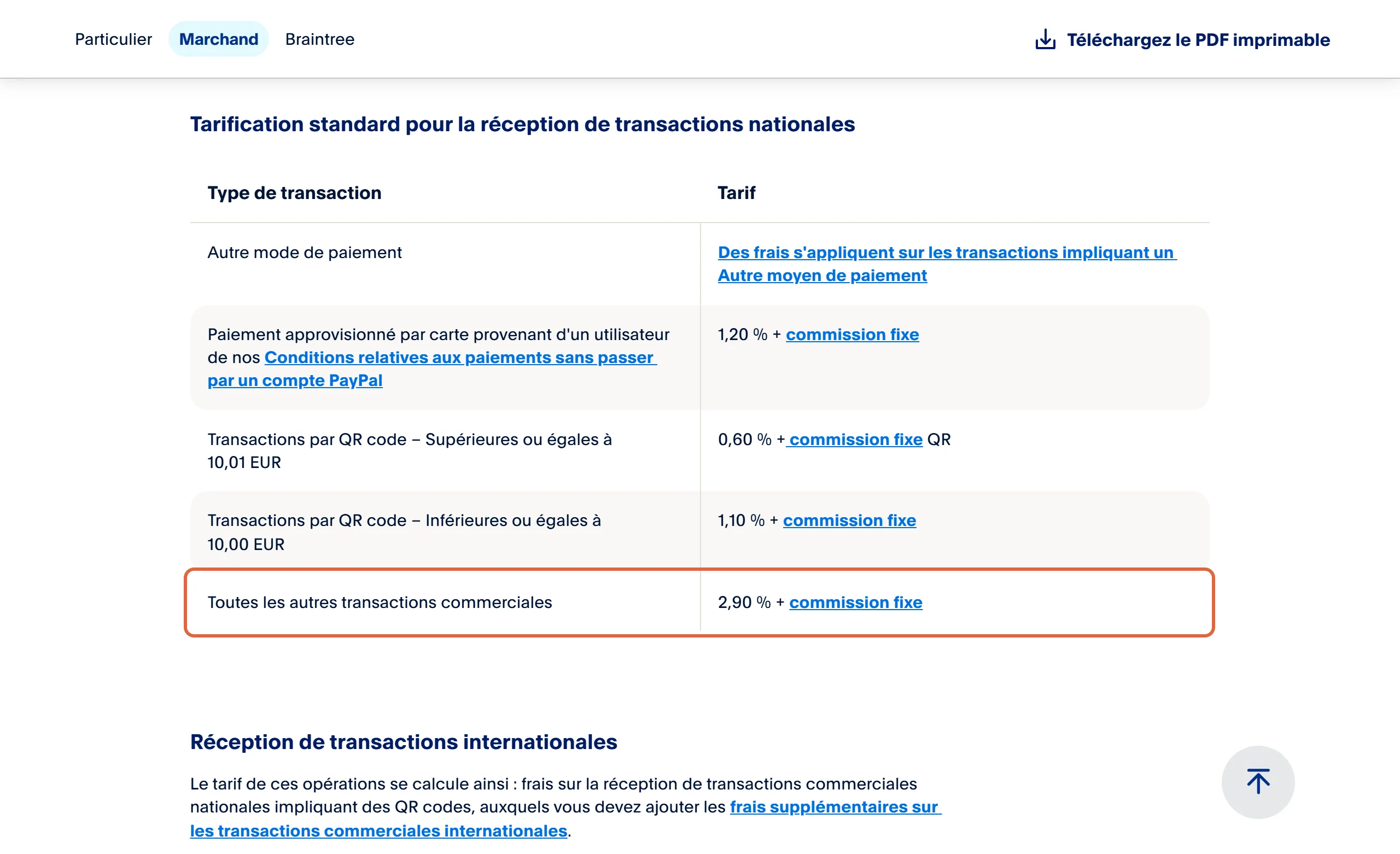Image resolution: width=1400 pixels, height=854 pixels.
Task: Click commission fixe link beside 0,60 %
Action: tap(856, 439)
